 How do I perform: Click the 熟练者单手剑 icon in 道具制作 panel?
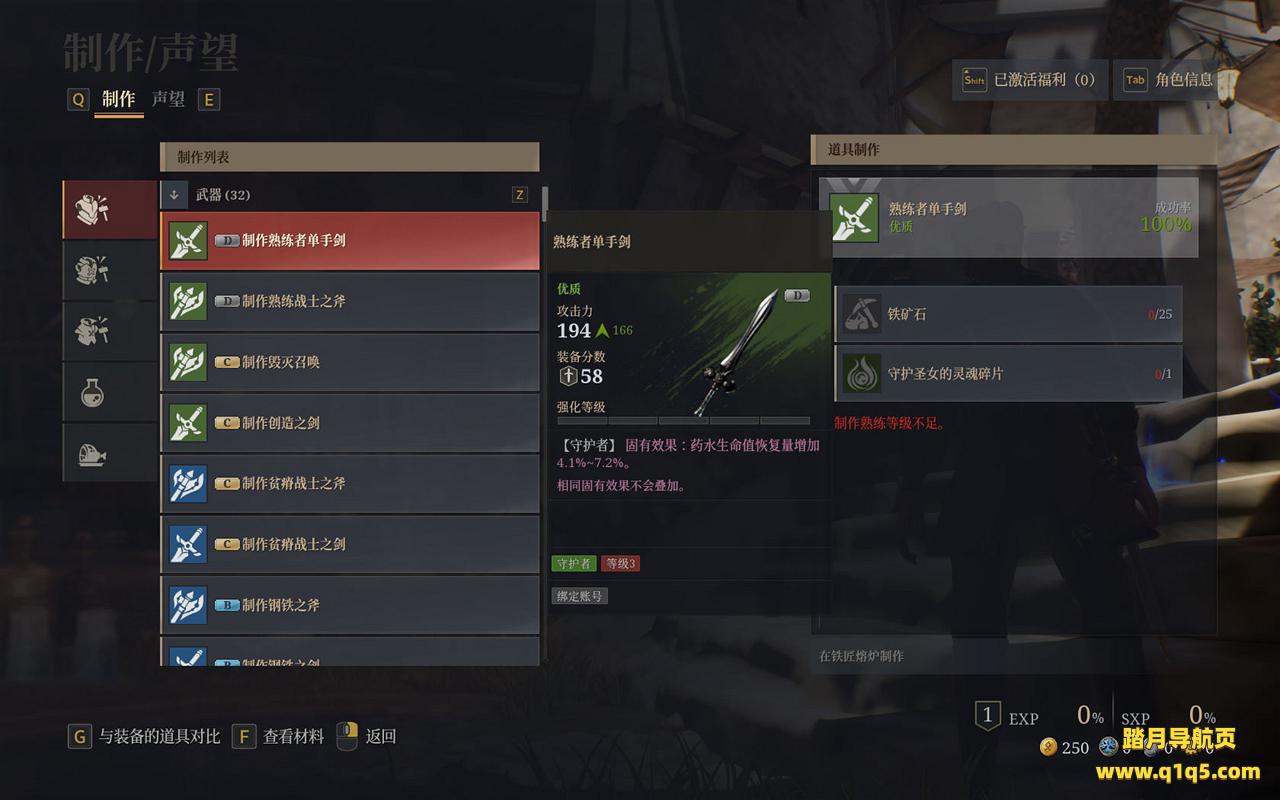(x=855, y=217)
